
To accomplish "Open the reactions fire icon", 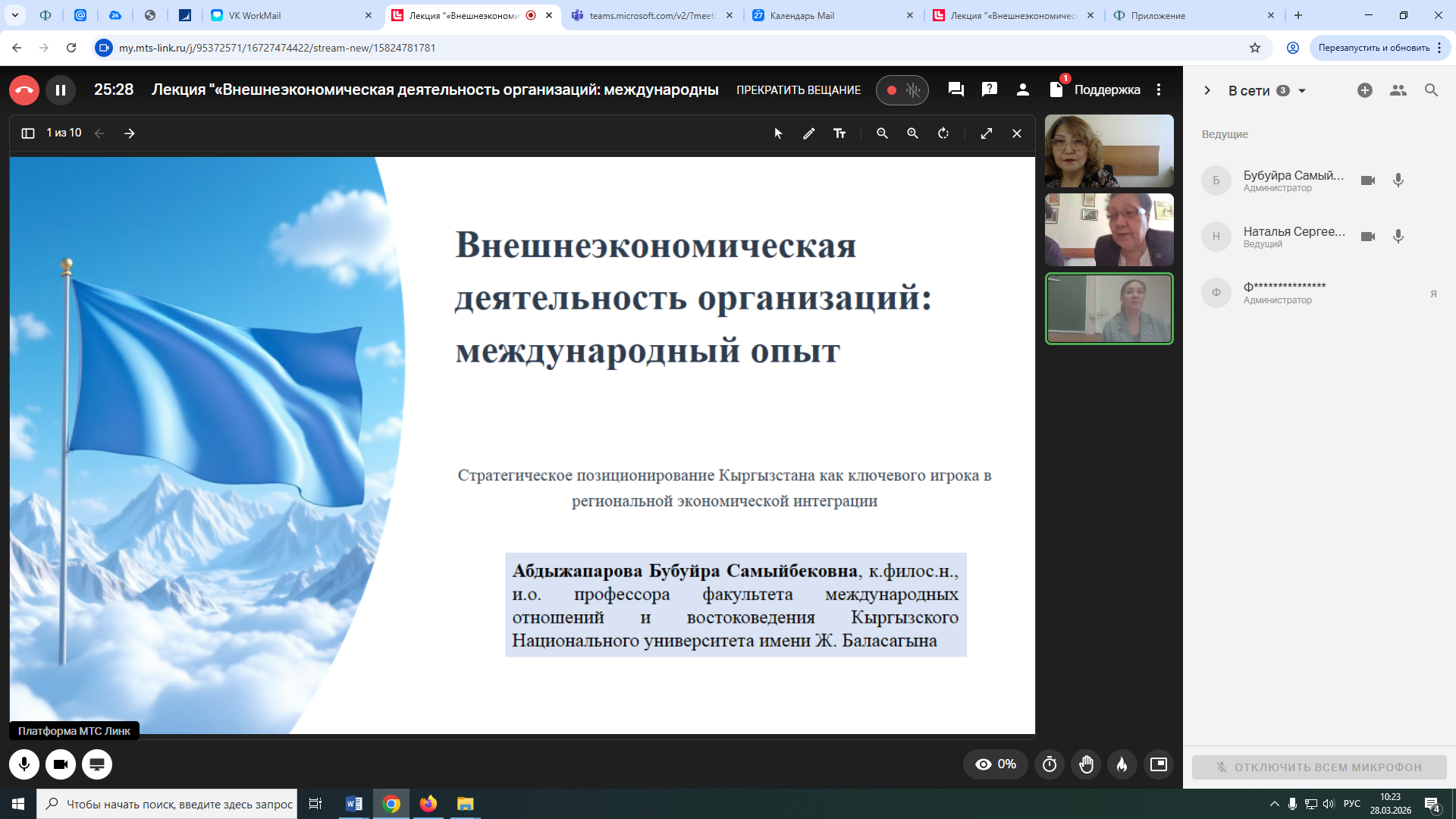I will coord(1122,764).
